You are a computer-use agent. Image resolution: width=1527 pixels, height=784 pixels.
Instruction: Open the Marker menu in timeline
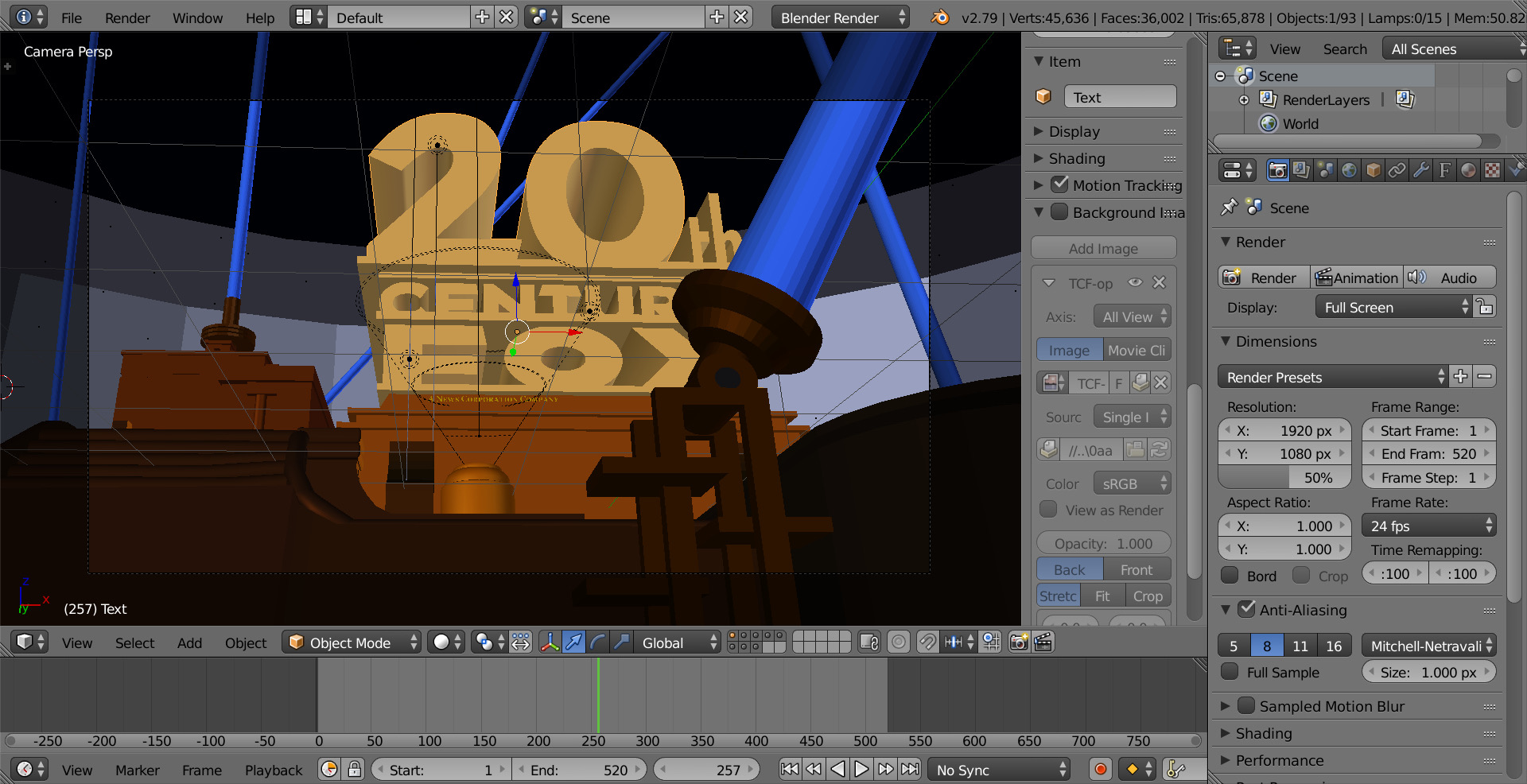coord(137,770)
